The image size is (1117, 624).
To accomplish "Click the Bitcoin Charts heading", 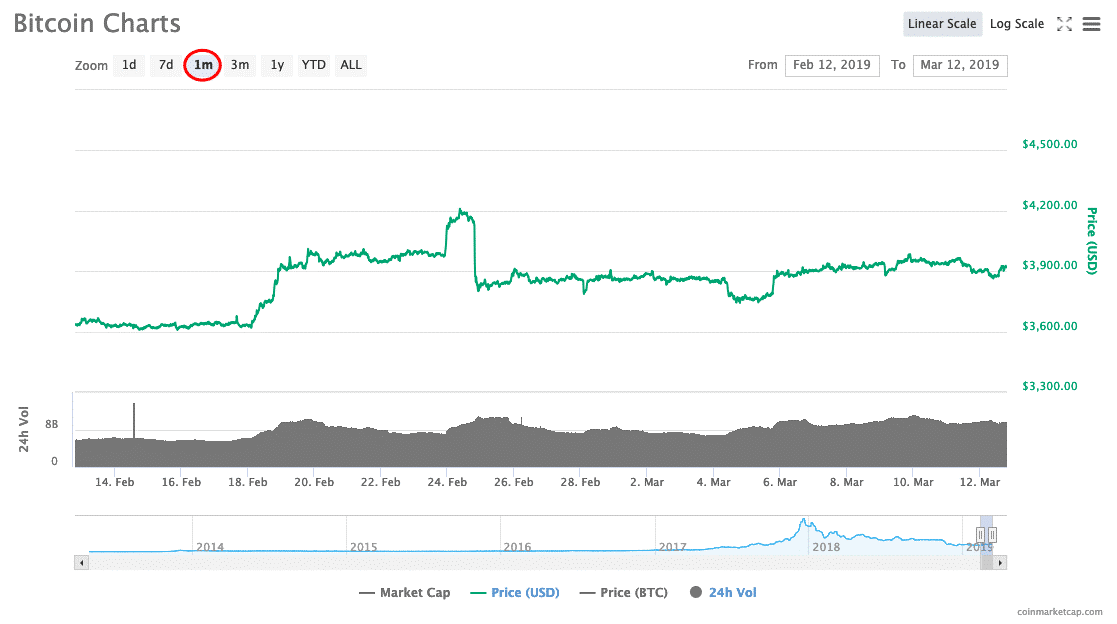I will (97, 24).
